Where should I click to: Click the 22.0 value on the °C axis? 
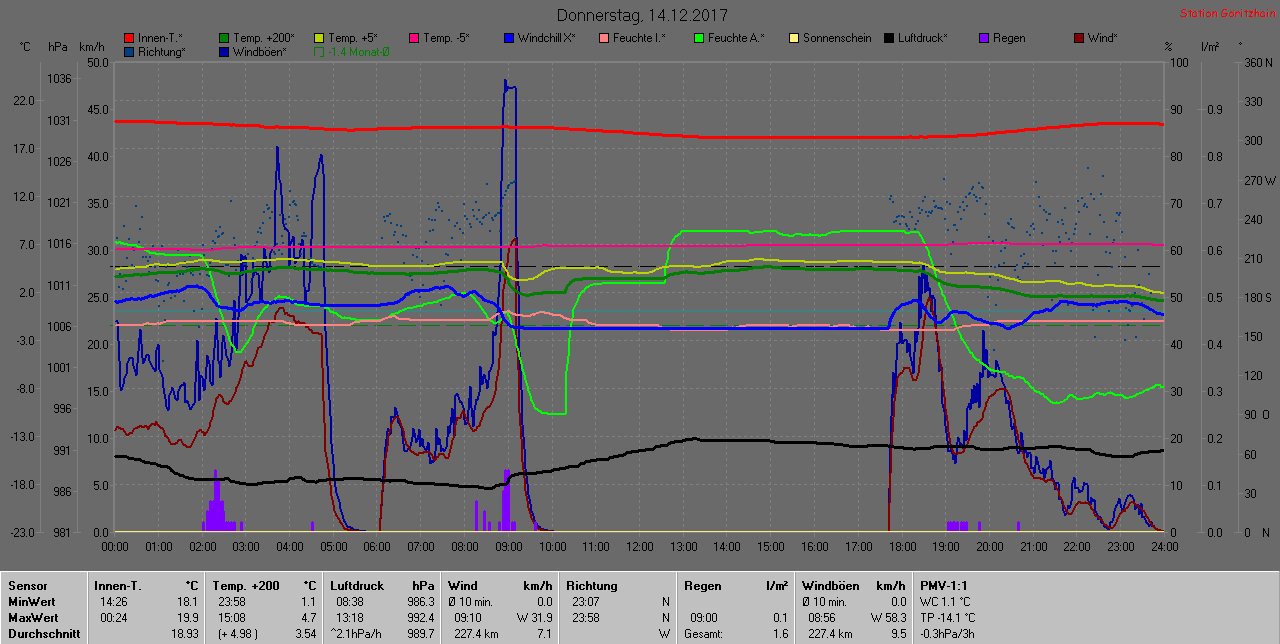[23, 100]
